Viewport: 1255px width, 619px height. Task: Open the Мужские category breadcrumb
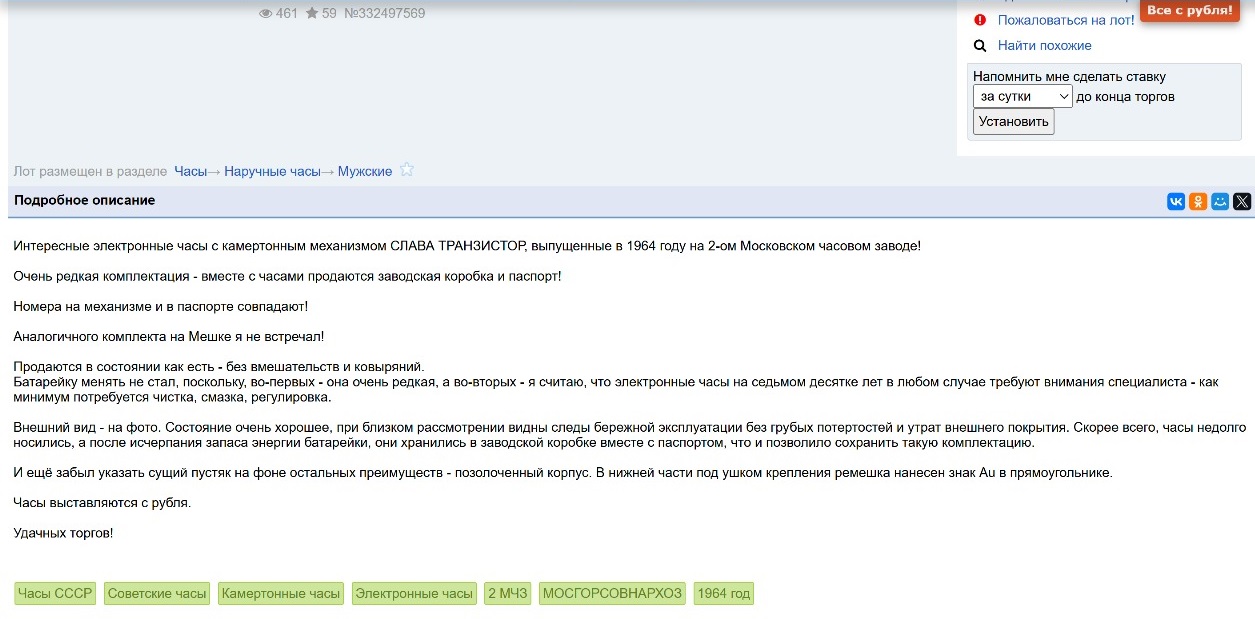[x=364, y=171]
